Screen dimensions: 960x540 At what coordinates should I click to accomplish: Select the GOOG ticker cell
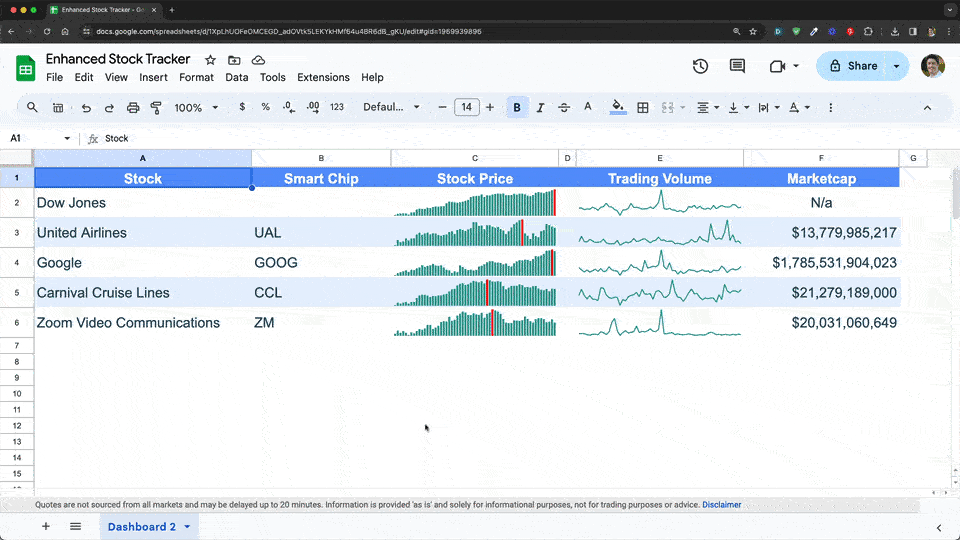click(321, 263)
